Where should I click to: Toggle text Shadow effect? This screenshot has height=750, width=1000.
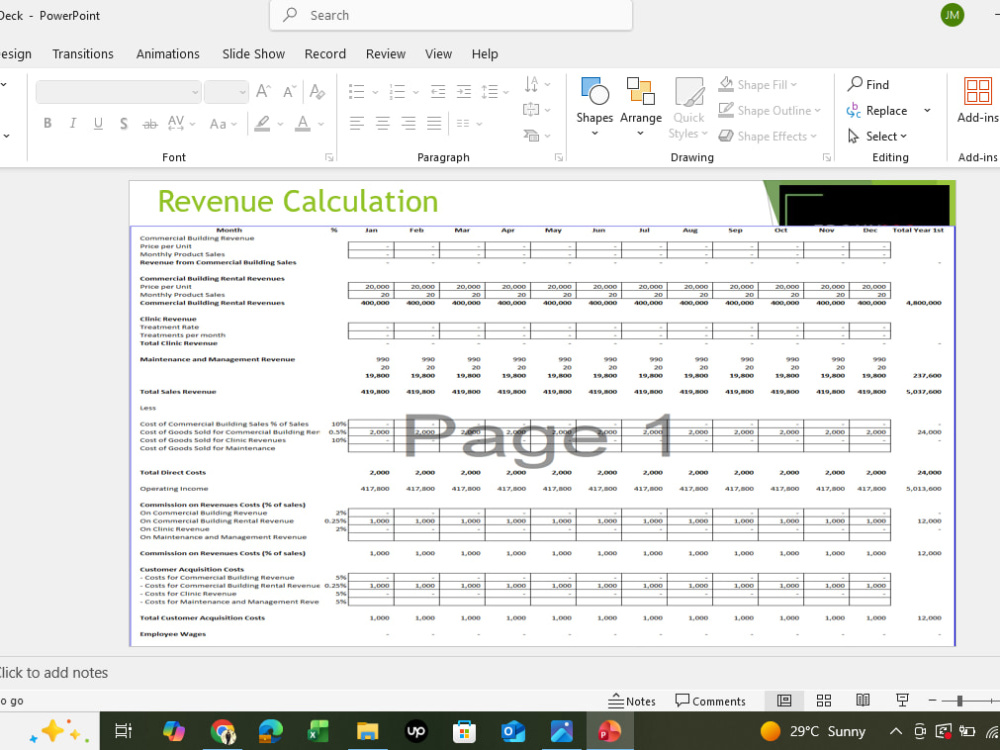point(124,123)
